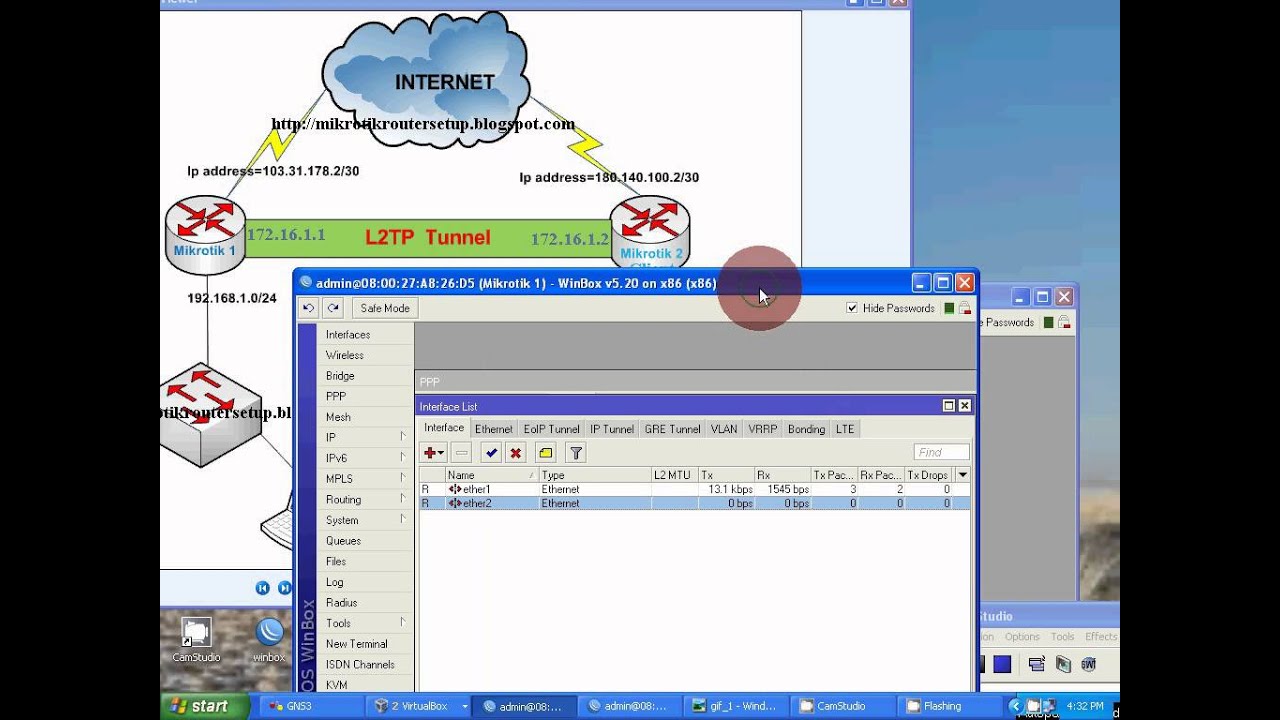Image resolution: width=1280 pixels, height=720 pixels.
Task: Click the Mikrotik 1 router in diagram
Action: 205,236
